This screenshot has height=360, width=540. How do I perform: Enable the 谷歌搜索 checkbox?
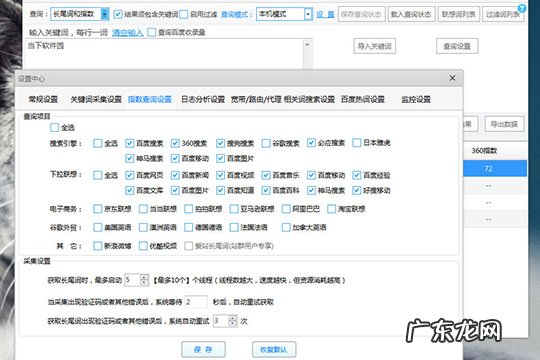266,143
